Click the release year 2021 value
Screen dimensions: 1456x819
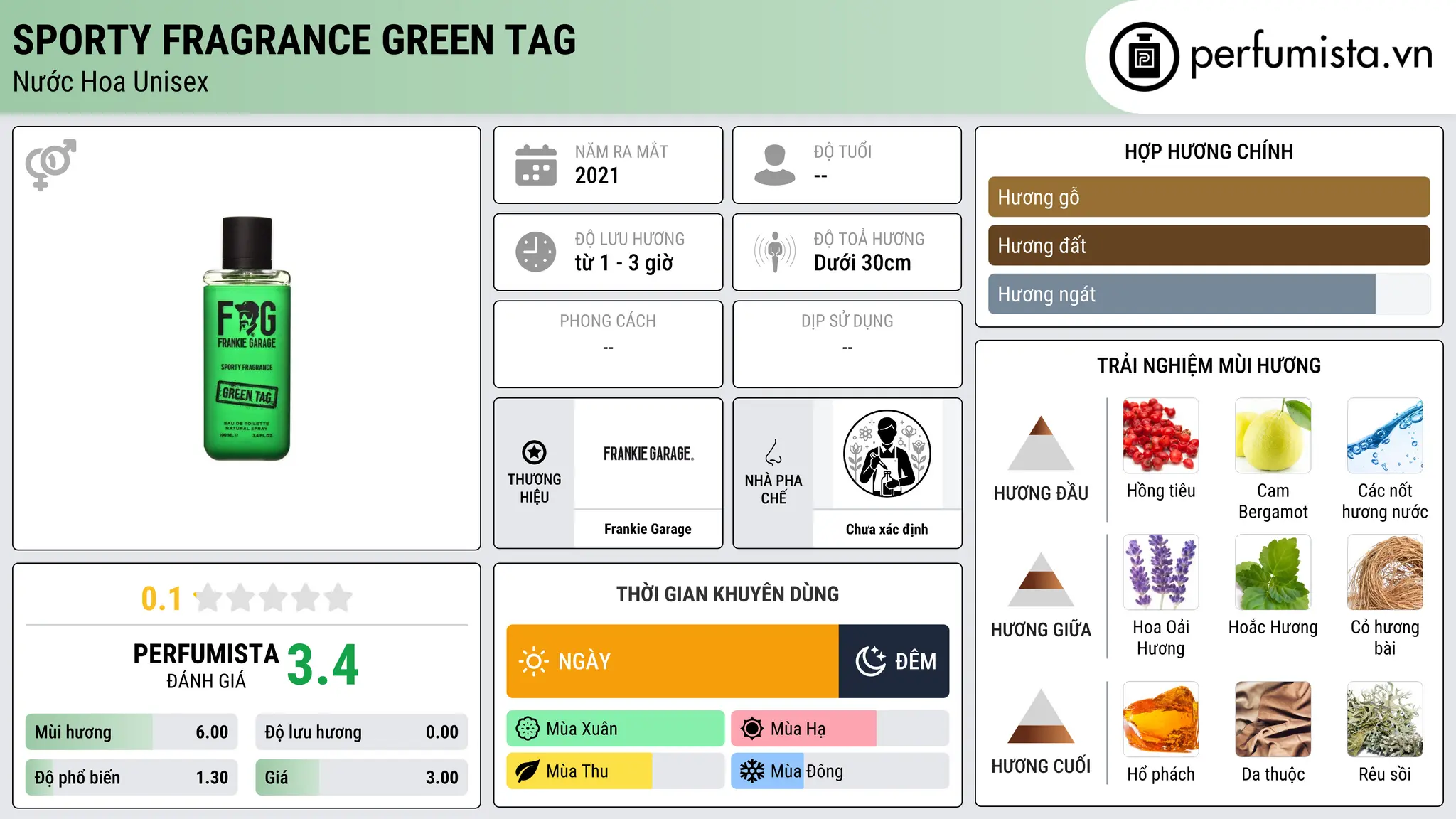[x=596, y=176]
